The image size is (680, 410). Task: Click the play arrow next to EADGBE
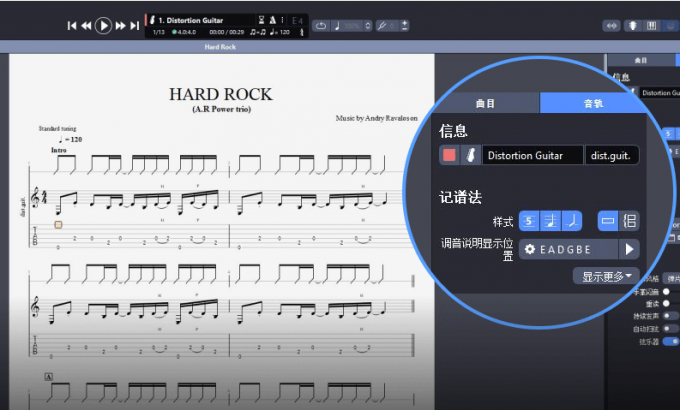tap(629, 249)
